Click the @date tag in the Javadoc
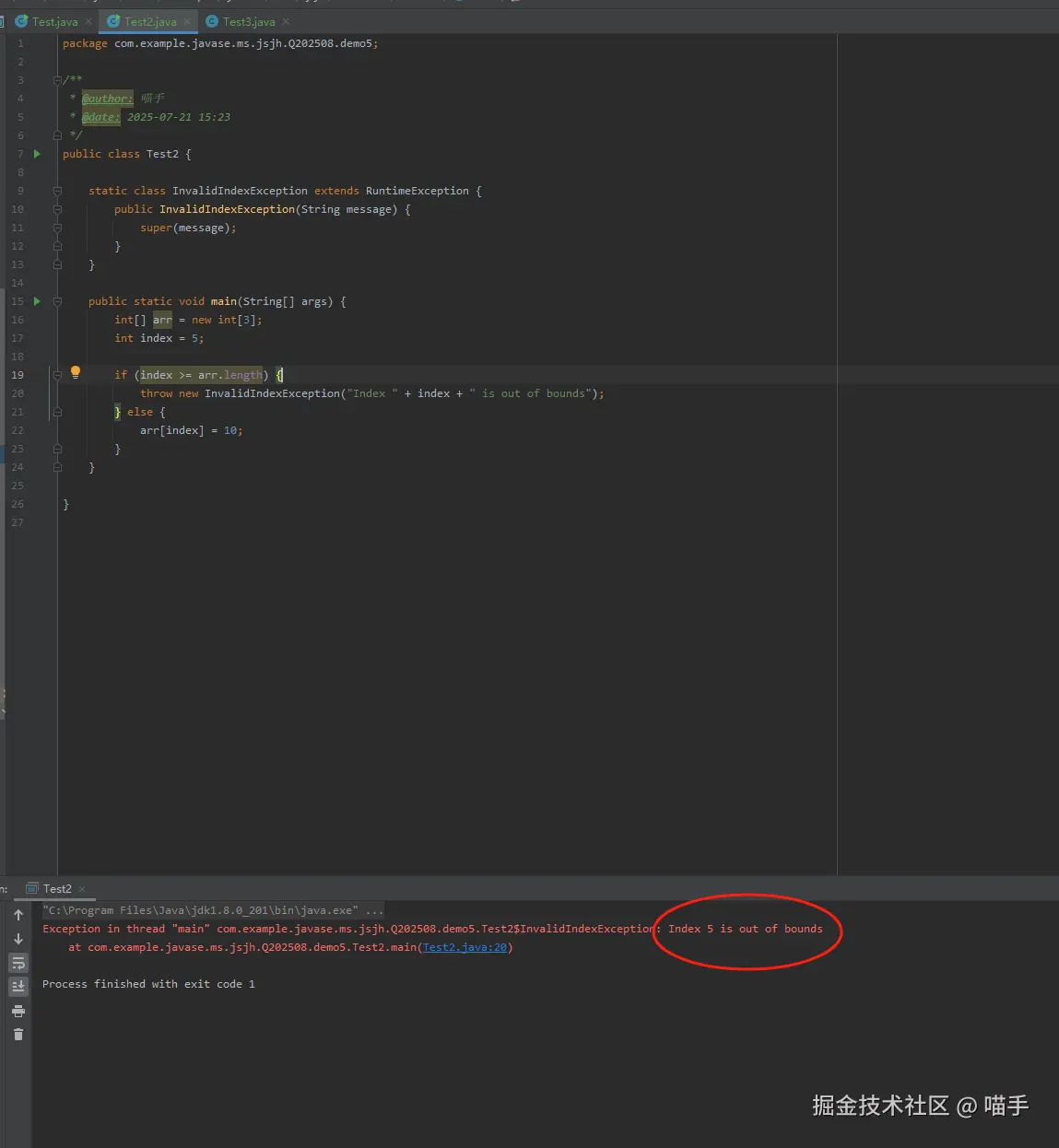This screenshot has height=1148, width=1059. click(x=100, y=117)
